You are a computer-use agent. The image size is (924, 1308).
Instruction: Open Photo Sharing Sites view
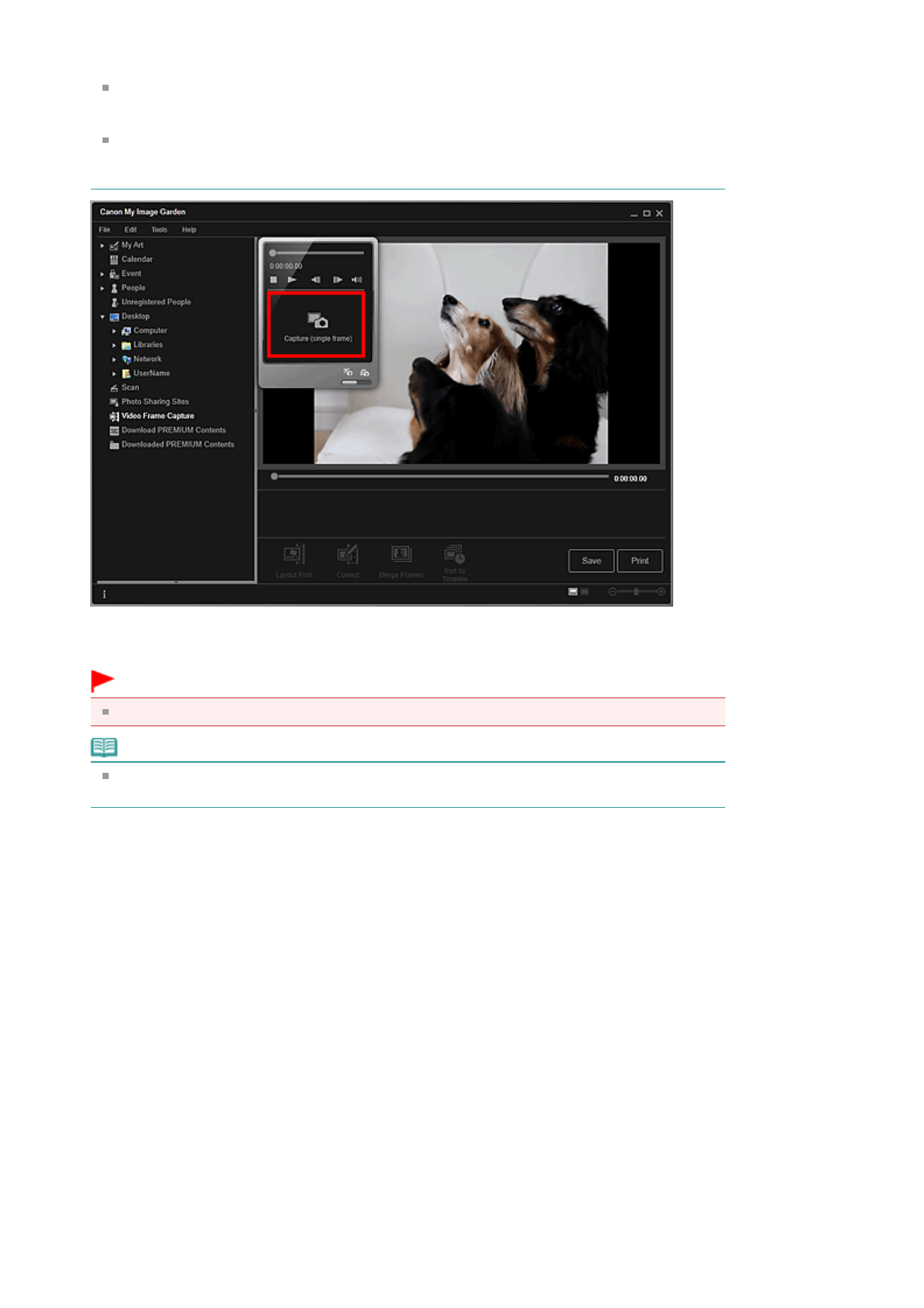point(155,402)
